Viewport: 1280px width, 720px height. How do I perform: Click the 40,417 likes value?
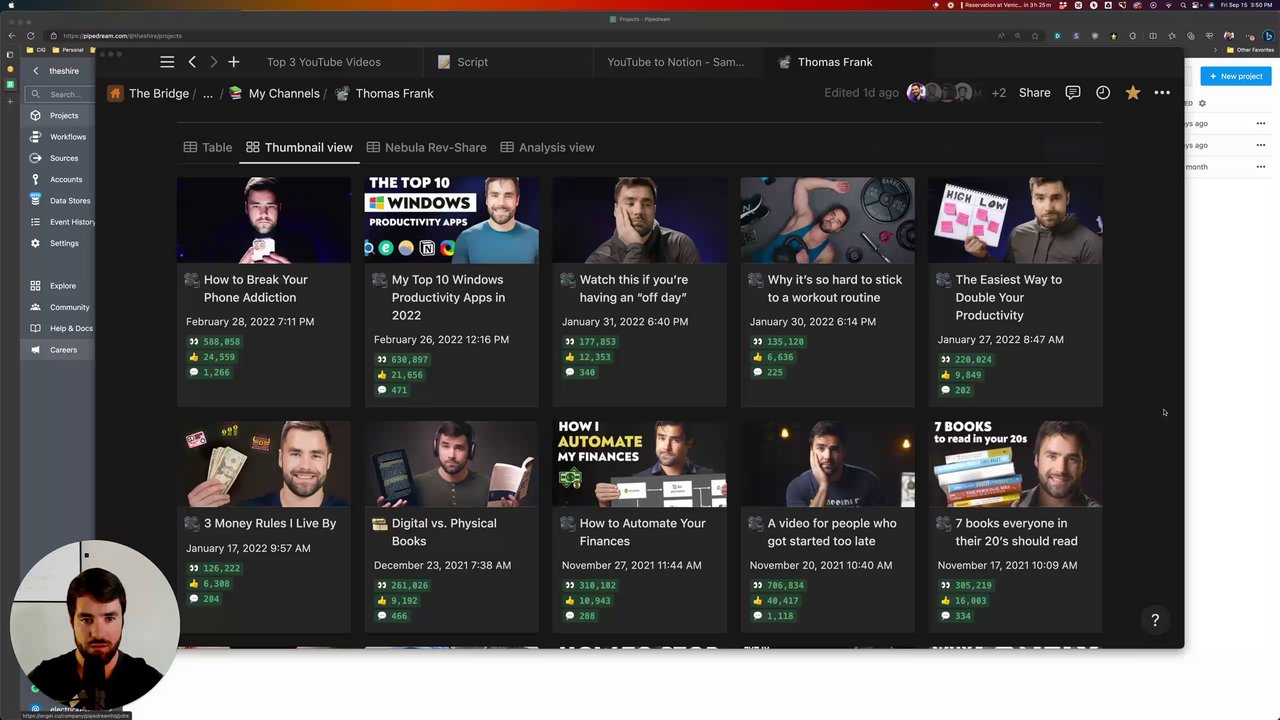click(x=782, y=601)
